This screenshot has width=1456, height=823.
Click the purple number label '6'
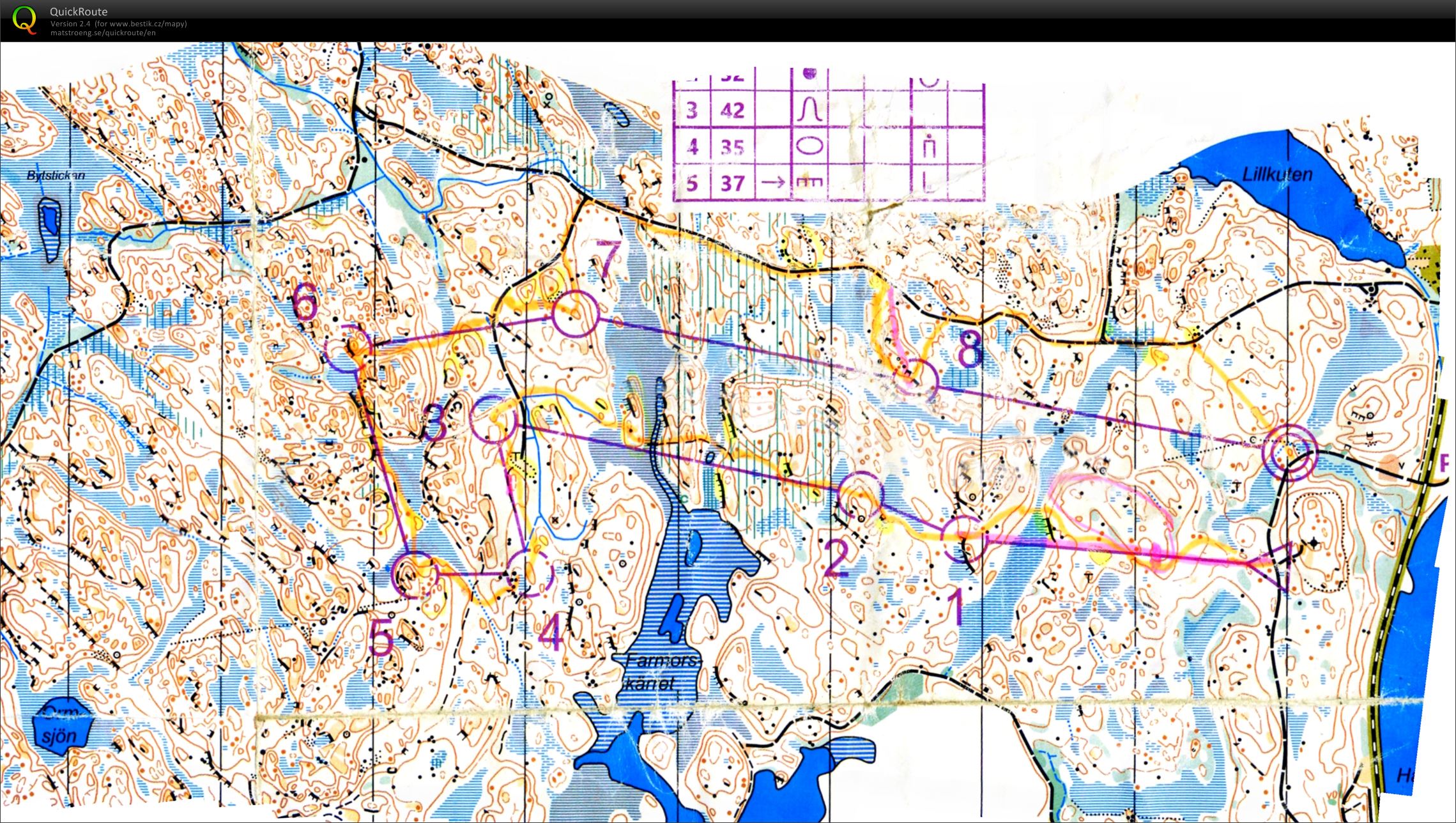click(x=305, y=303)
